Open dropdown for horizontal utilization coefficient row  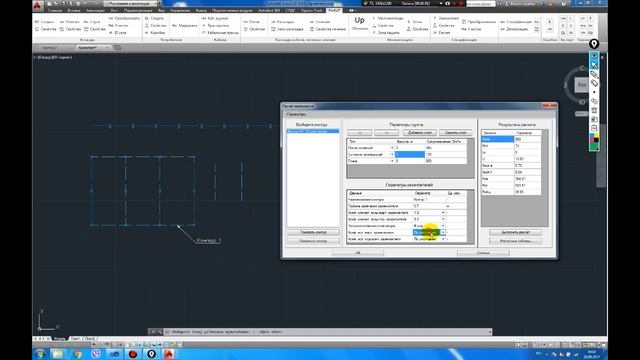pyautogui.click(x=443, y=239)
